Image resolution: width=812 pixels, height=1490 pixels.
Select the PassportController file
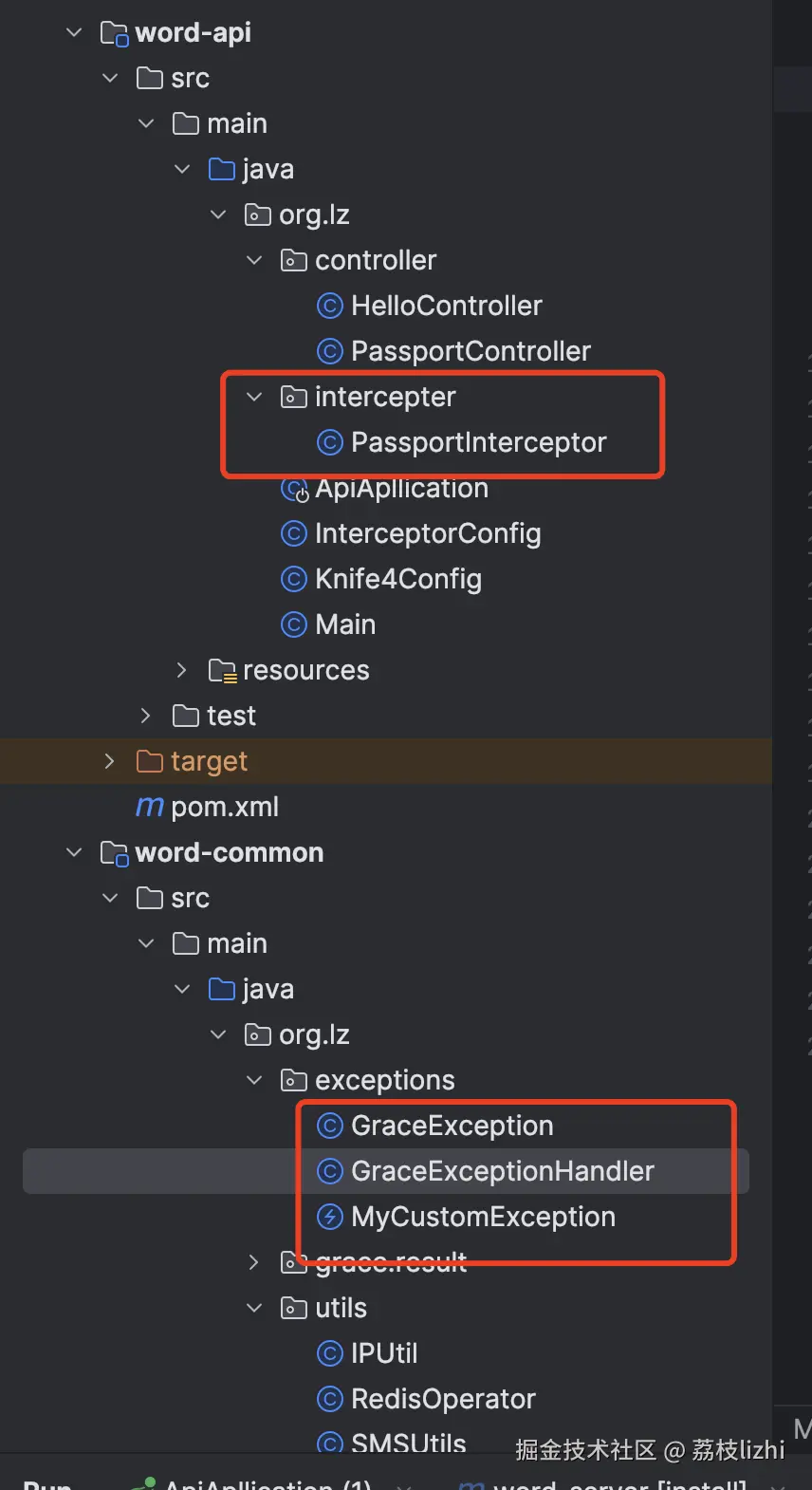471,351
